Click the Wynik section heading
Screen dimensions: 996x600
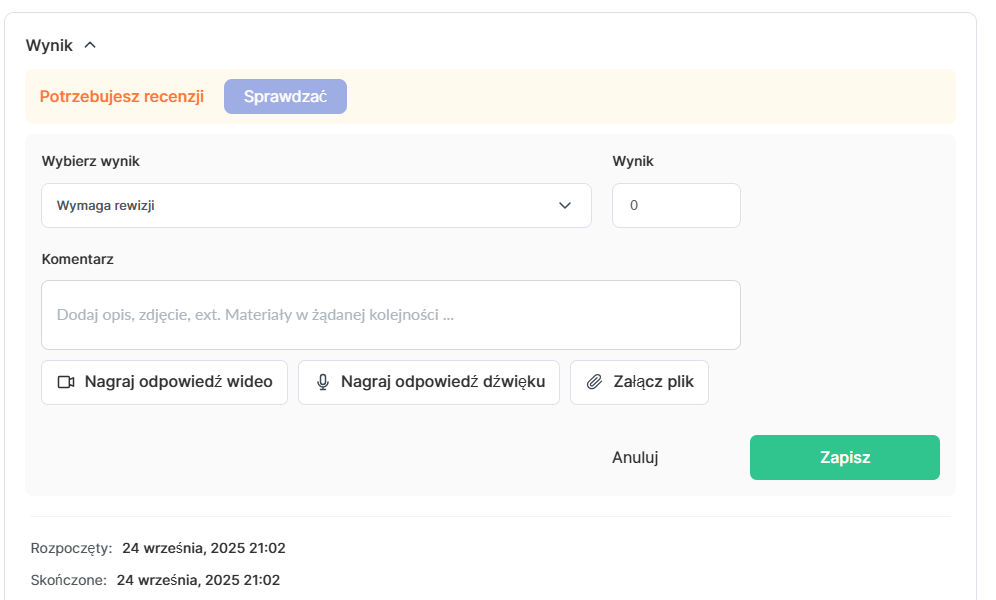tap(49, 45)
